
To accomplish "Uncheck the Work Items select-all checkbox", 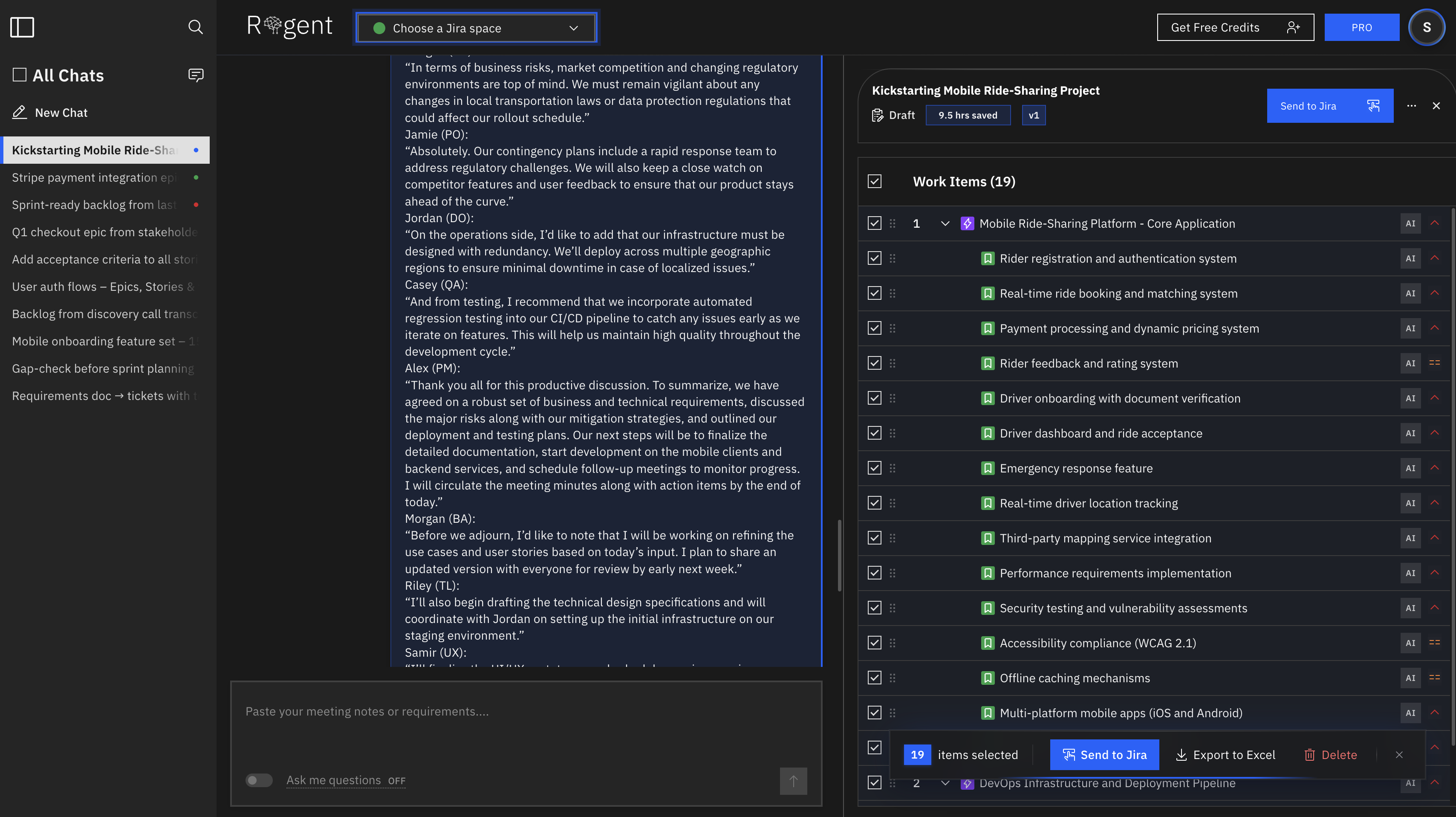I will 874,181.
